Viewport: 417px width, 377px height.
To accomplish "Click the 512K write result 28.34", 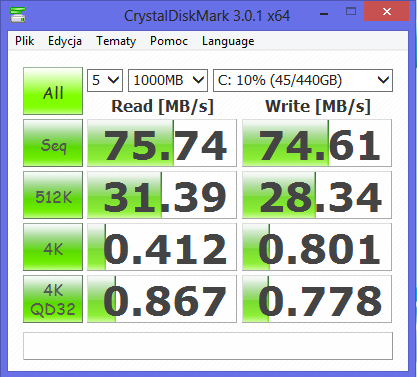I will [317, 195].
